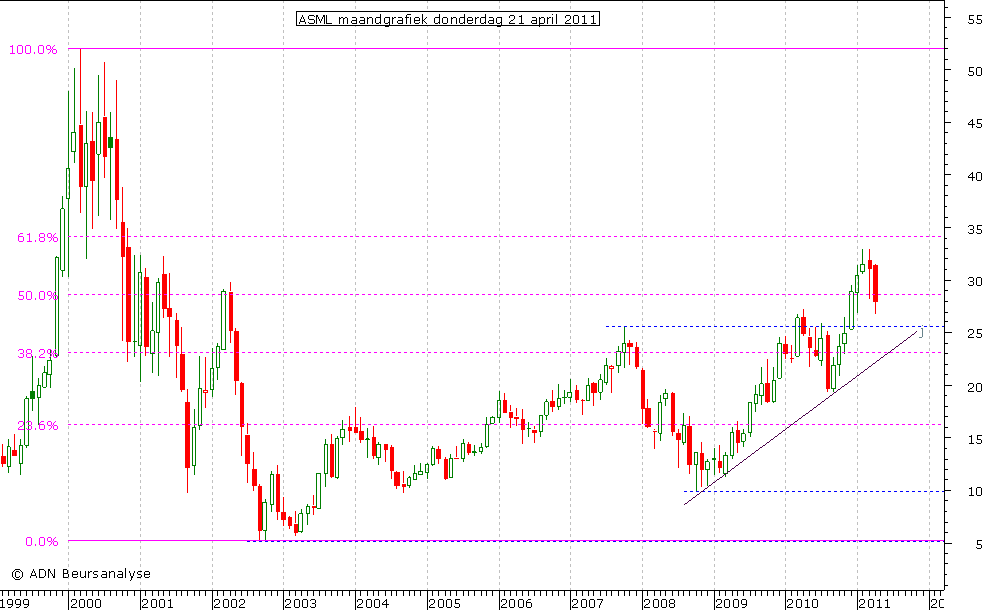Click the 2003 year label on time axis
985x610 pixels.
301,603
